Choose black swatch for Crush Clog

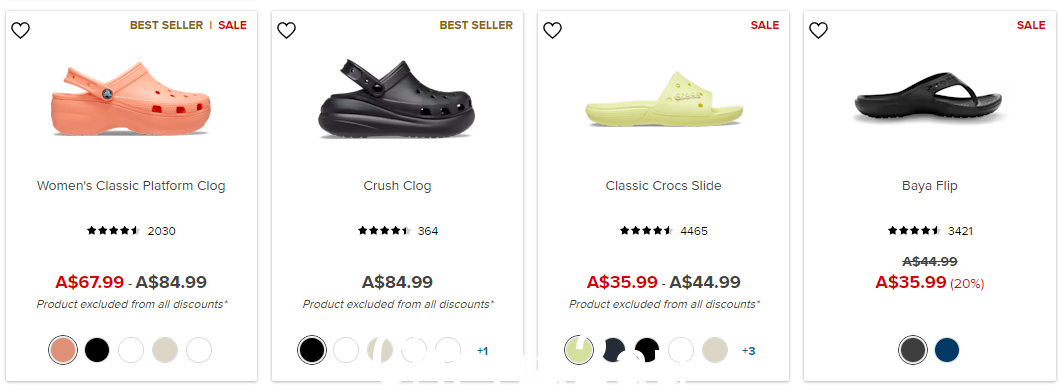pos(312,350)
